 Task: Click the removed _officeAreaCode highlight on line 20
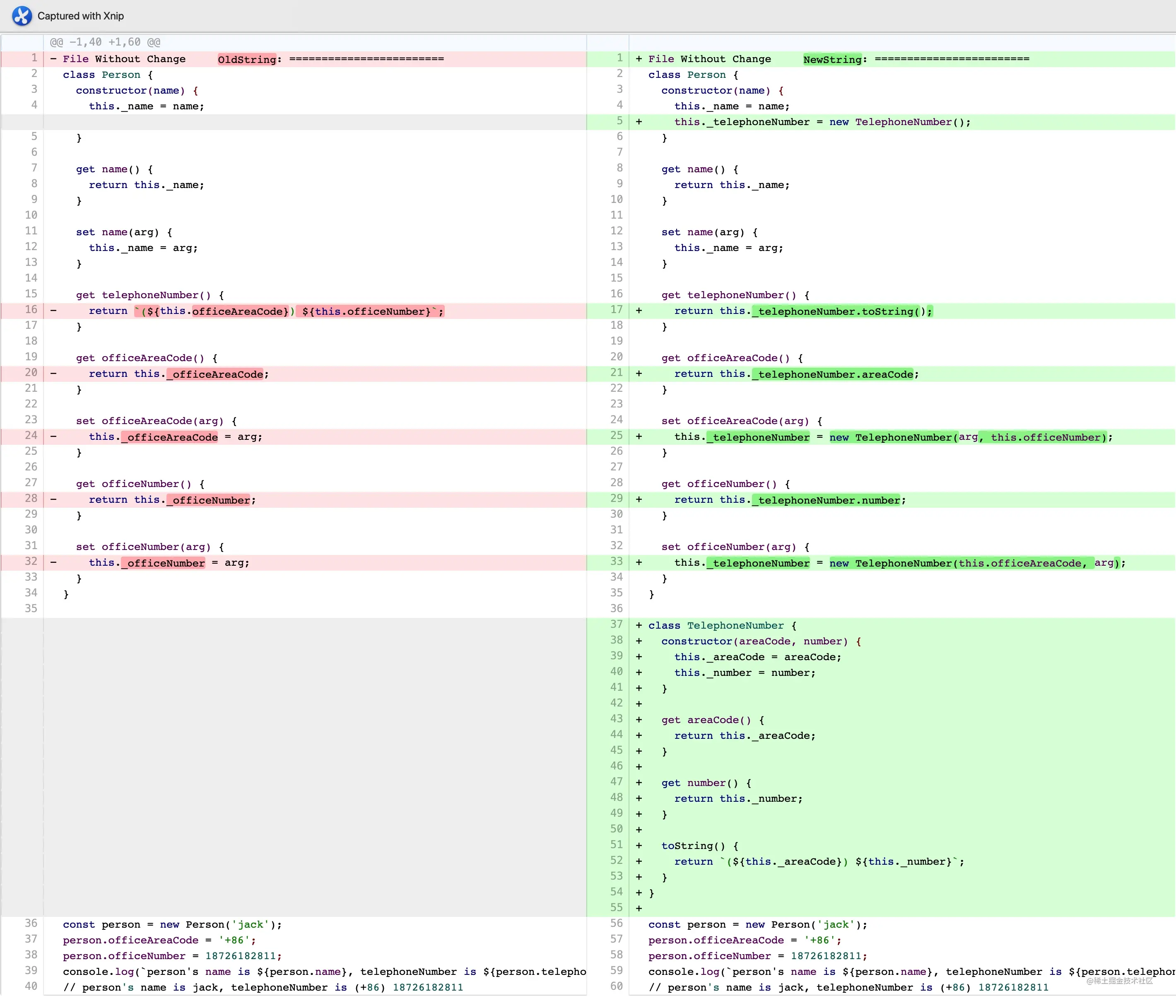[x=215, y=374]
